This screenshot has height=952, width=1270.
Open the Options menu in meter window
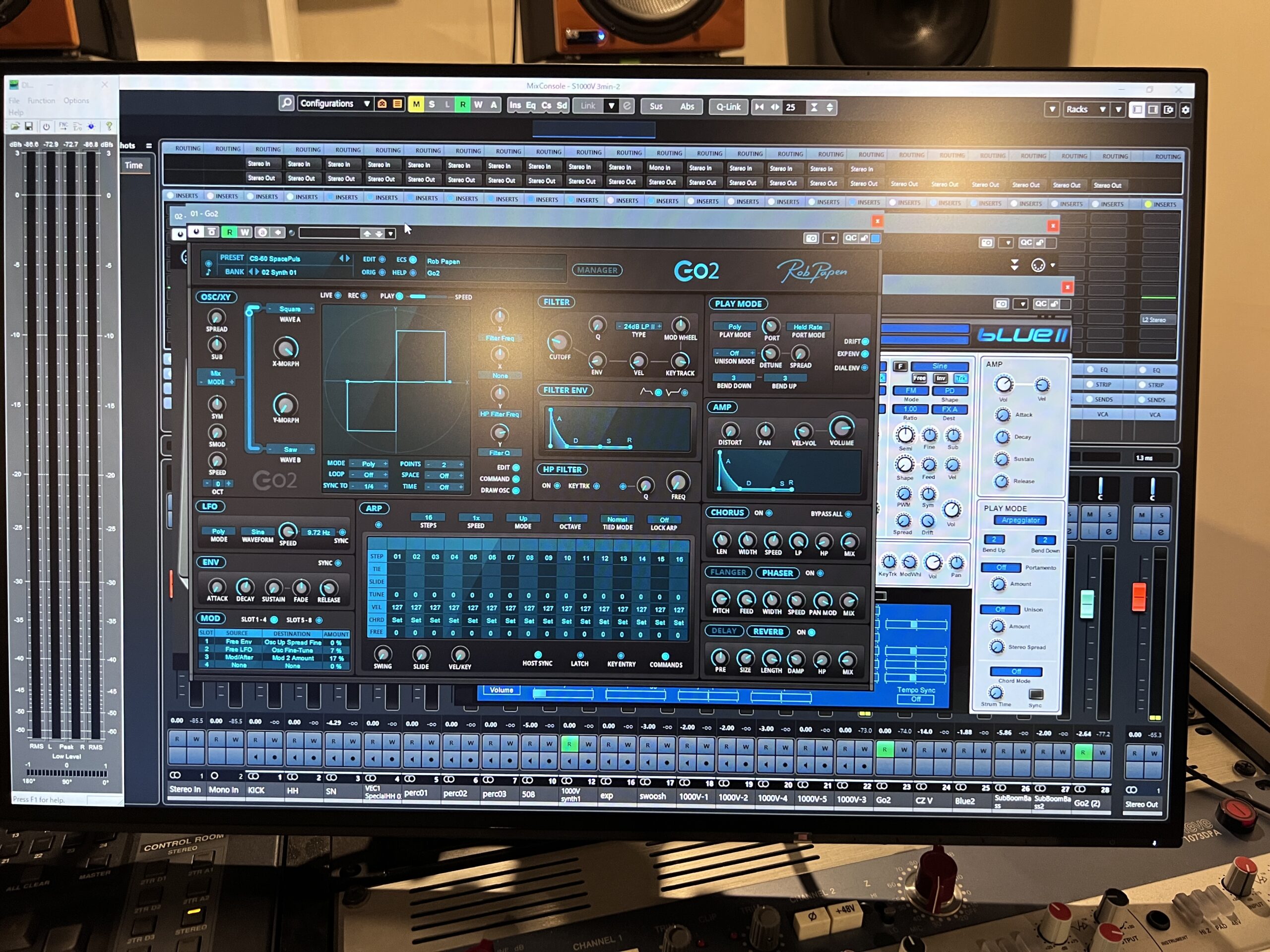coord(76,101)
